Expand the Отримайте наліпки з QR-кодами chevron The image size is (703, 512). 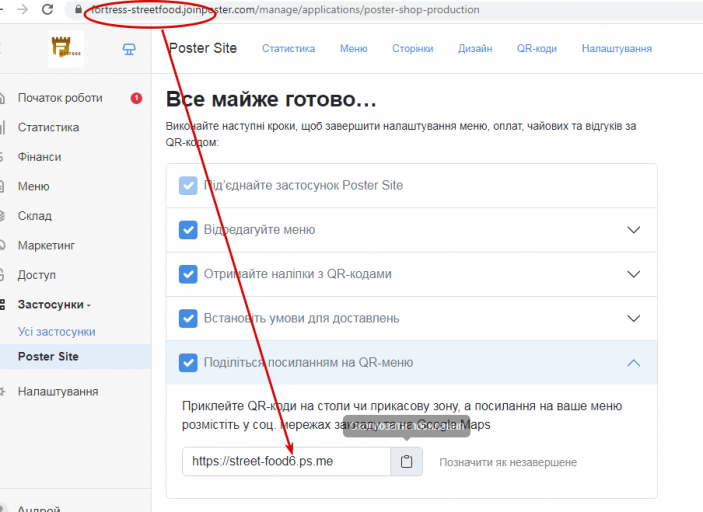pyautogui.click(x=634, y=274)
